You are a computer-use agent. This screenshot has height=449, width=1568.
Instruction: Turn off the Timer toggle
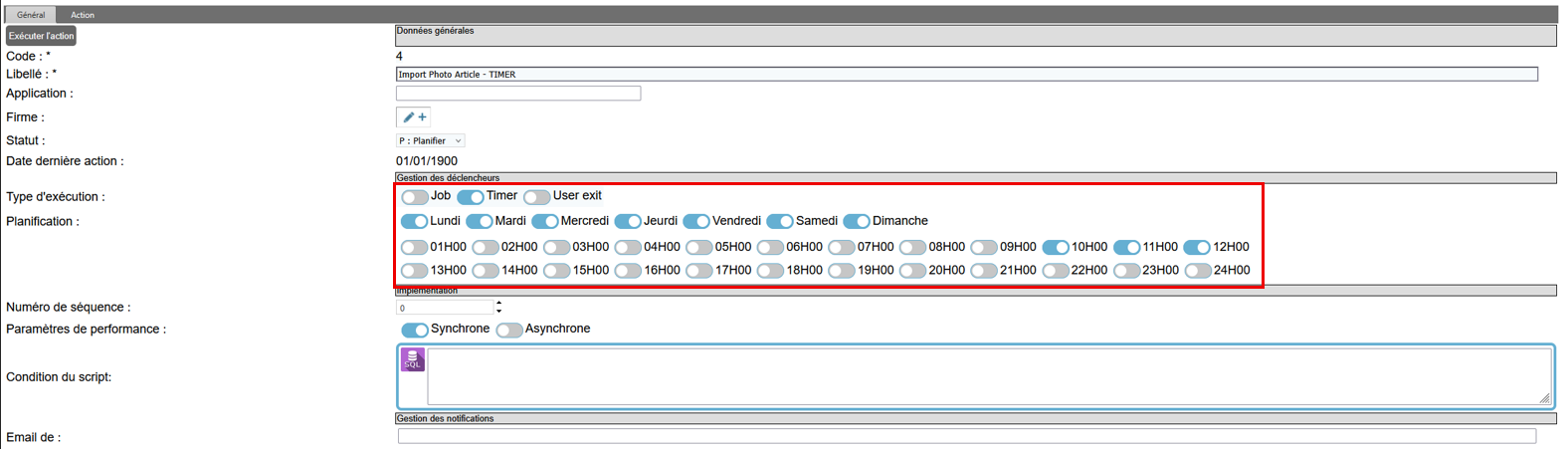click(470, 197)
